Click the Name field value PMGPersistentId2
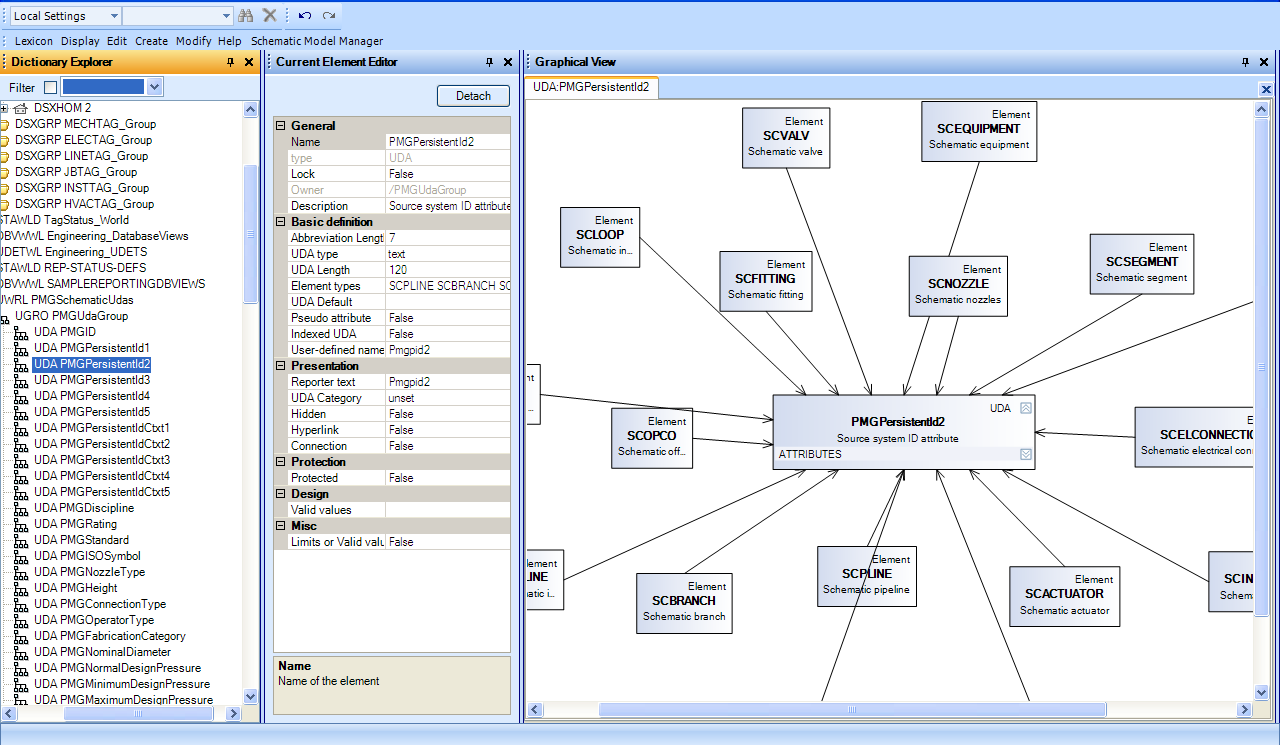Viewport: 1280px width, 745px height. coord(448,142)
